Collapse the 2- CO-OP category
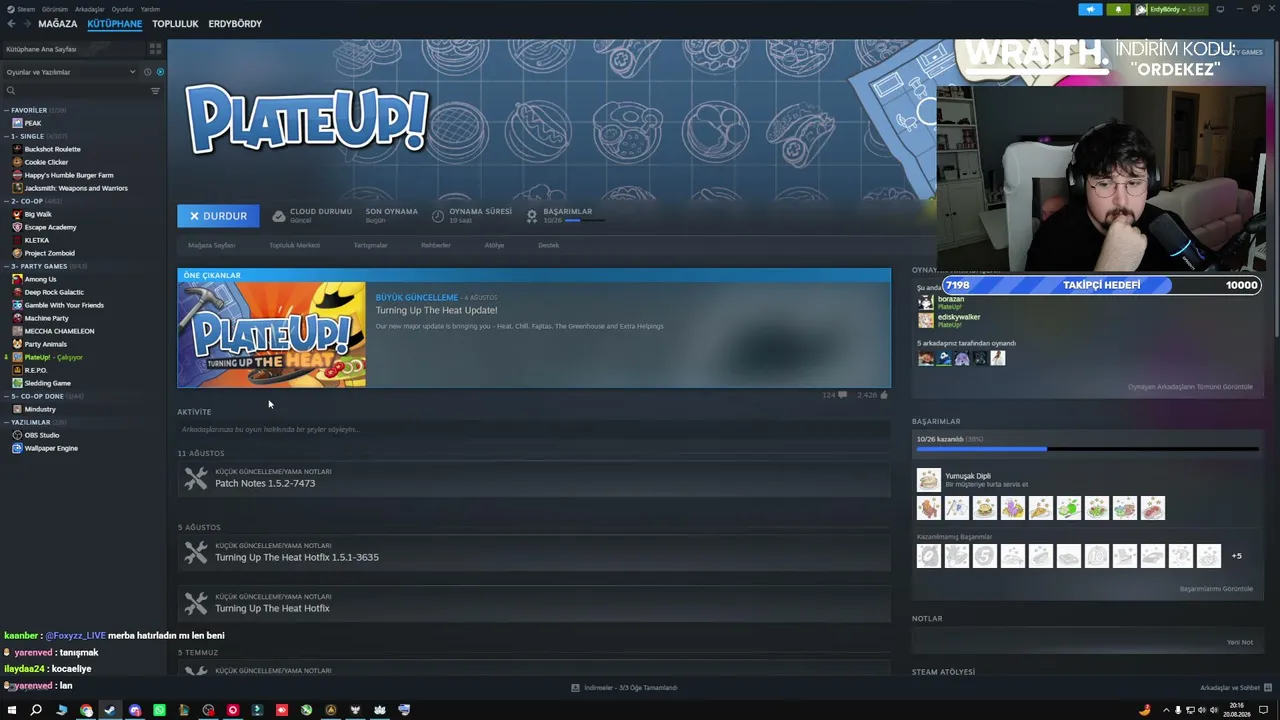The width and height of the screenshot is (1280, 720). 6,201
